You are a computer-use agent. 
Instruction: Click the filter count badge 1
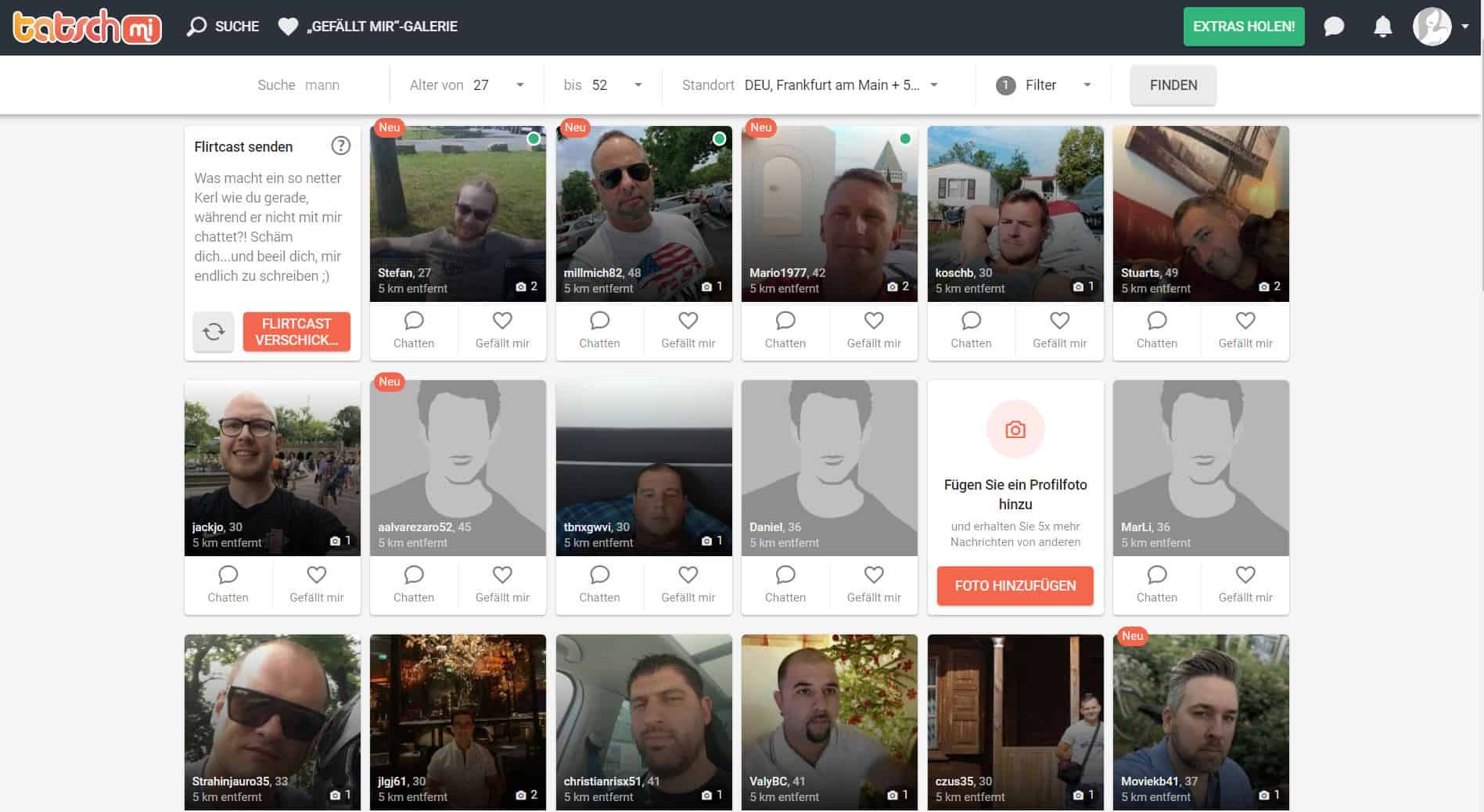[x=1005, y=85]
